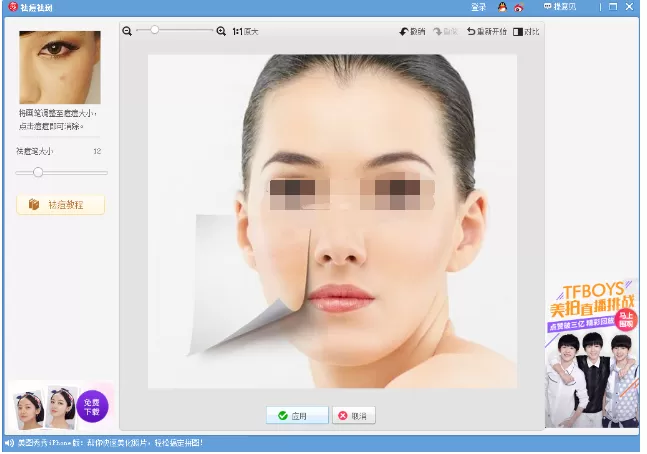The height and width of the screenshot is (454, 647).
Task: Cancel with the 取消 button
Action: pos(354,415)
